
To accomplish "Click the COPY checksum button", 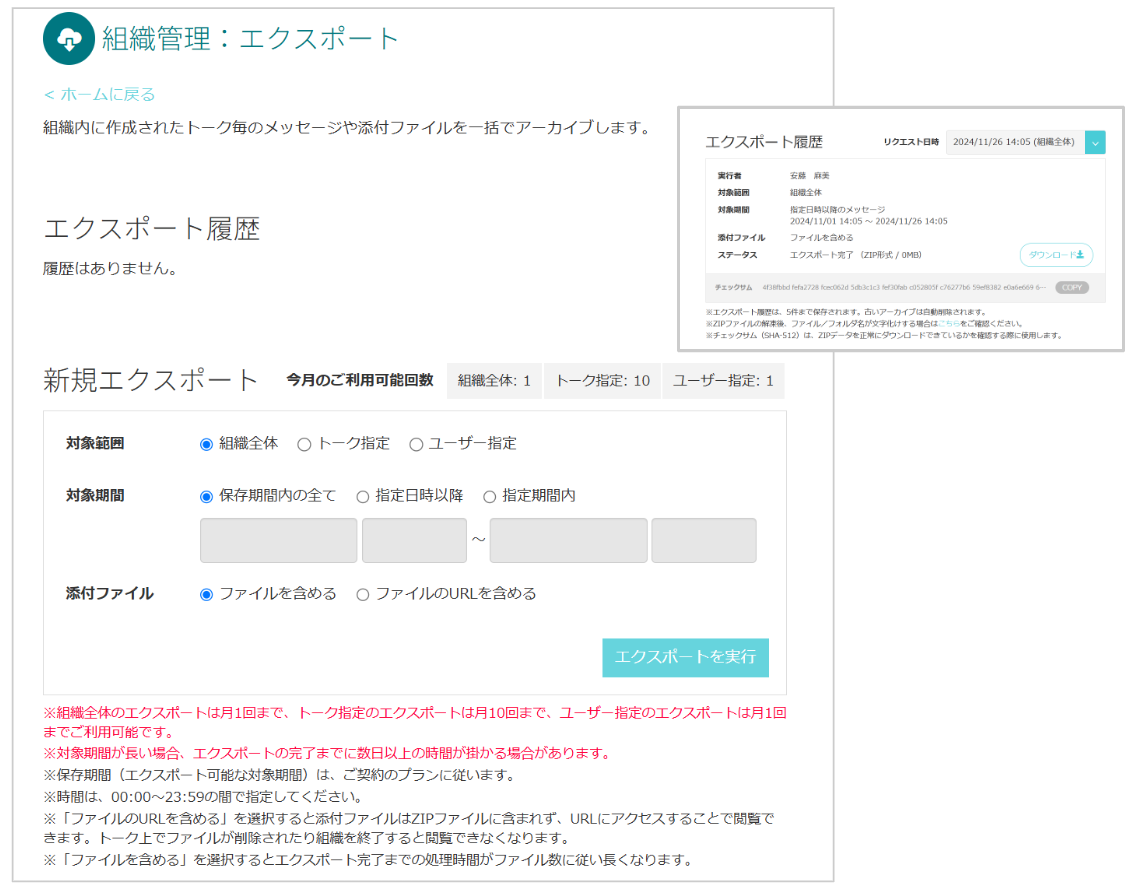I will click(x=1072, y=288).
